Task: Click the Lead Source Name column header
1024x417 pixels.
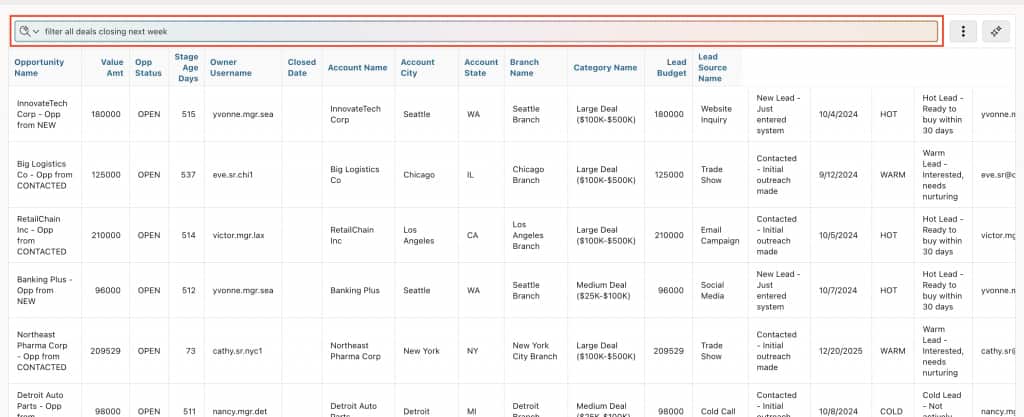Action: pyautogui.click(x=712, y=68)
